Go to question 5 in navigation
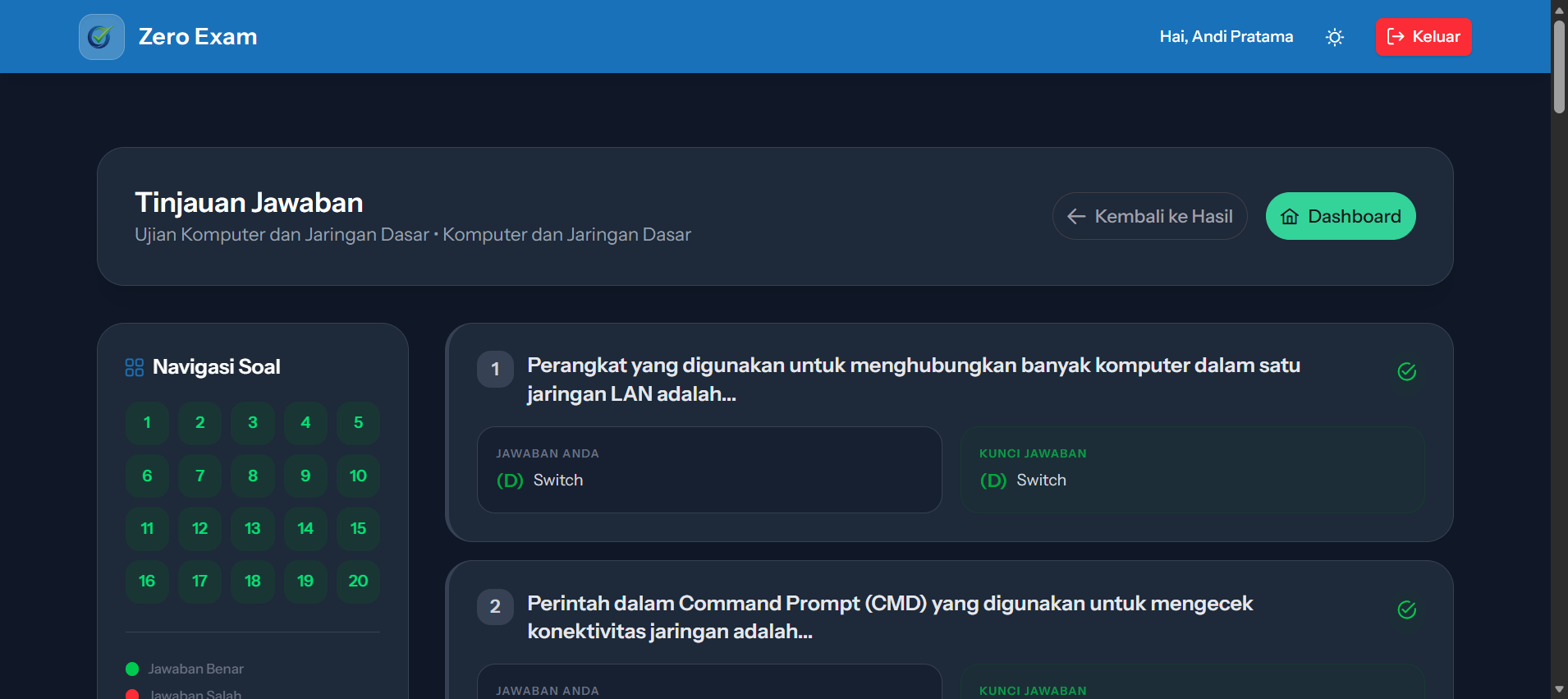The image size is (1568, 699). pyautogui.click(x=358, y=423)
